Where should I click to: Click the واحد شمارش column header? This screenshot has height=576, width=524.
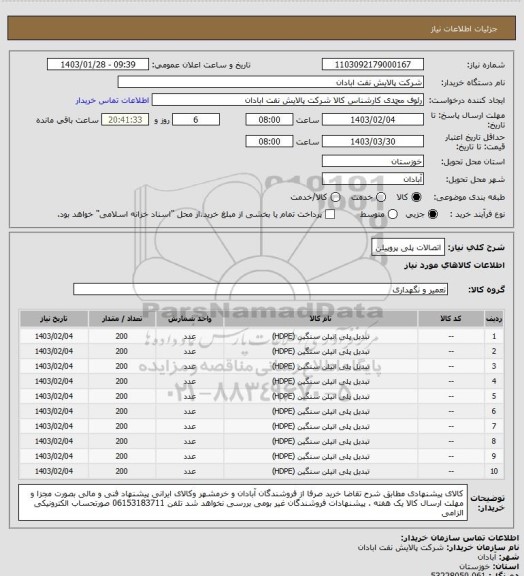pos(190,319)
